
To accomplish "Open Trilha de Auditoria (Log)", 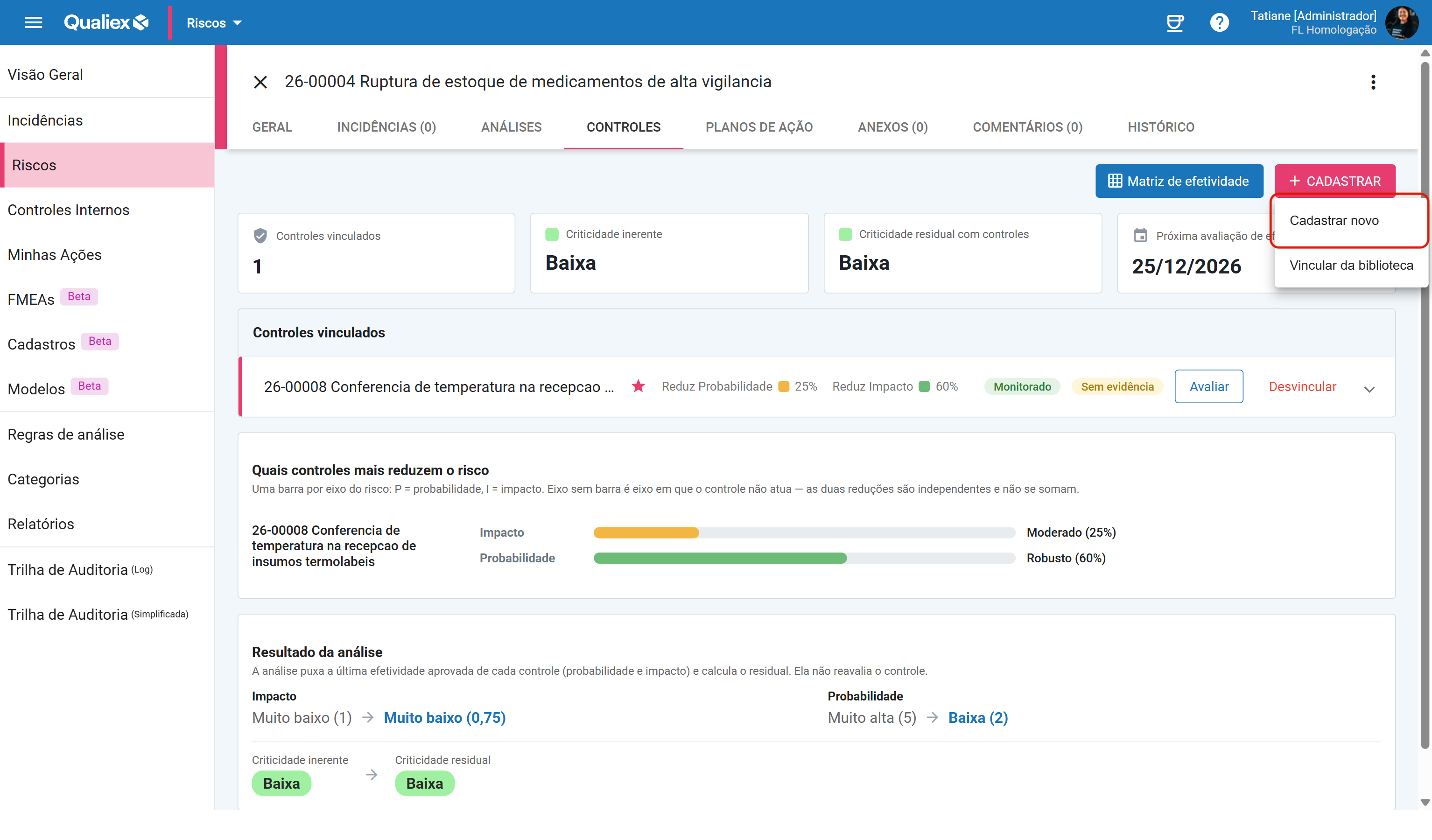I will pyautogui.click(x=107, y=570).
